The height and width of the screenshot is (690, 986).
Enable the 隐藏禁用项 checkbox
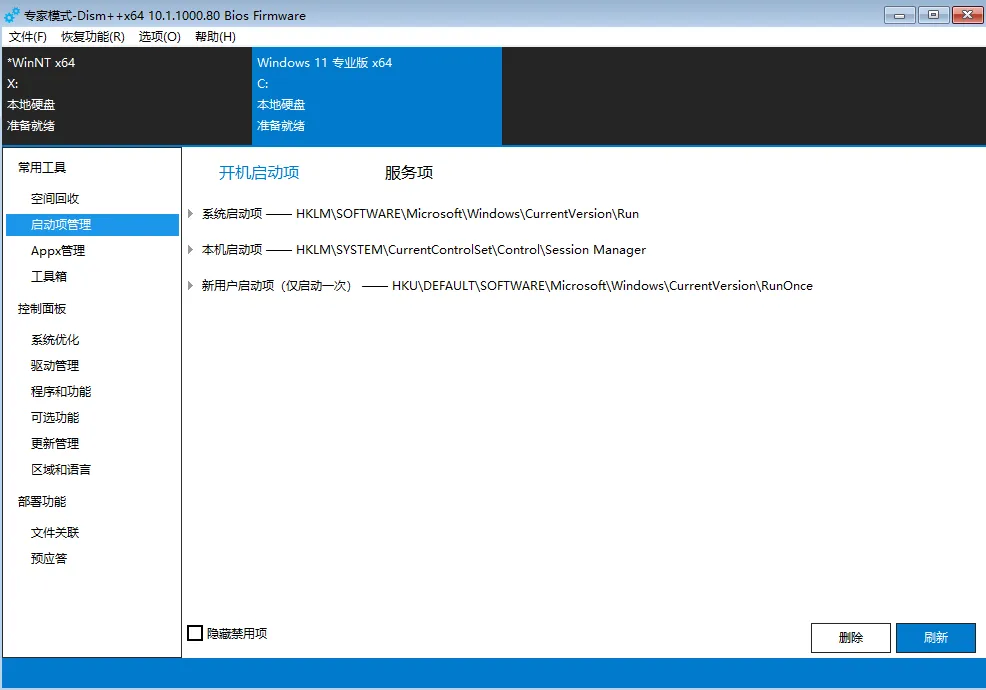(196, 632)
